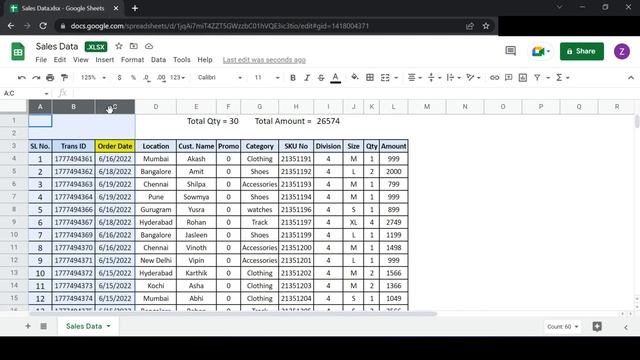This screenshot has width=640, height=360.
Task: Star the Sales Data document
Action: [119, 46]
